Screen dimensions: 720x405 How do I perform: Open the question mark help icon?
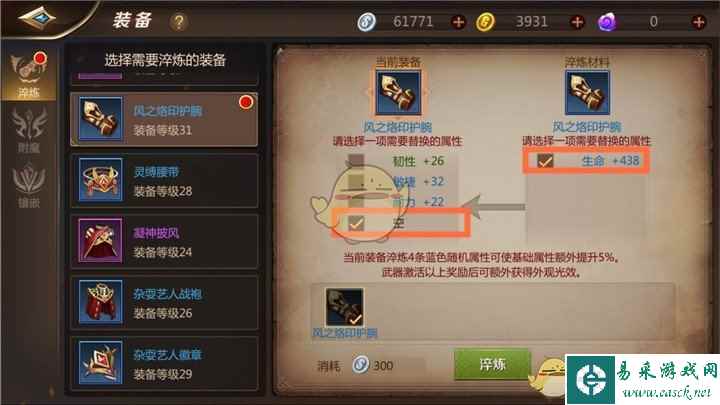pos(179,22)
